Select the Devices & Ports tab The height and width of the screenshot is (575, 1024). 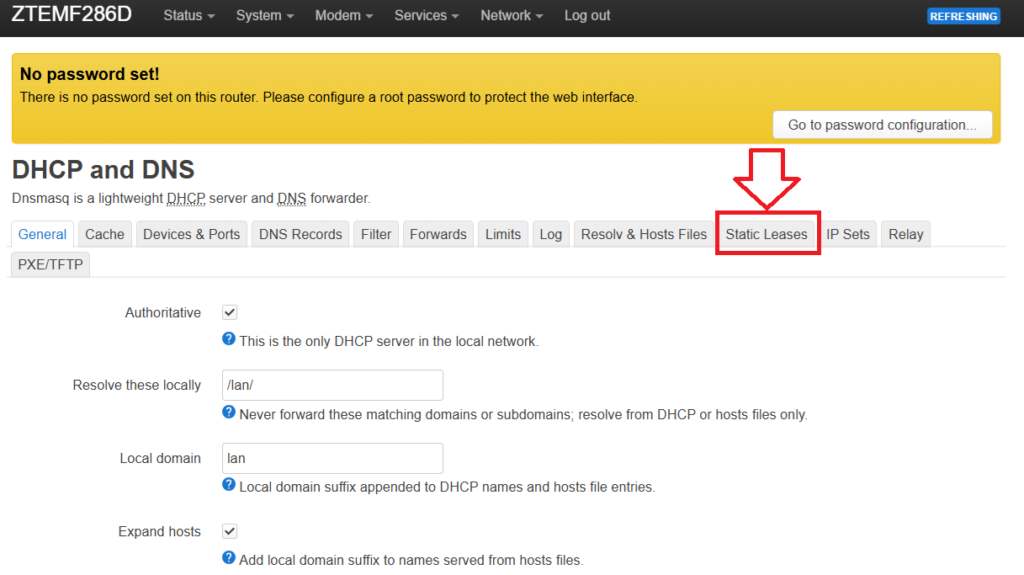pos(191,234)
